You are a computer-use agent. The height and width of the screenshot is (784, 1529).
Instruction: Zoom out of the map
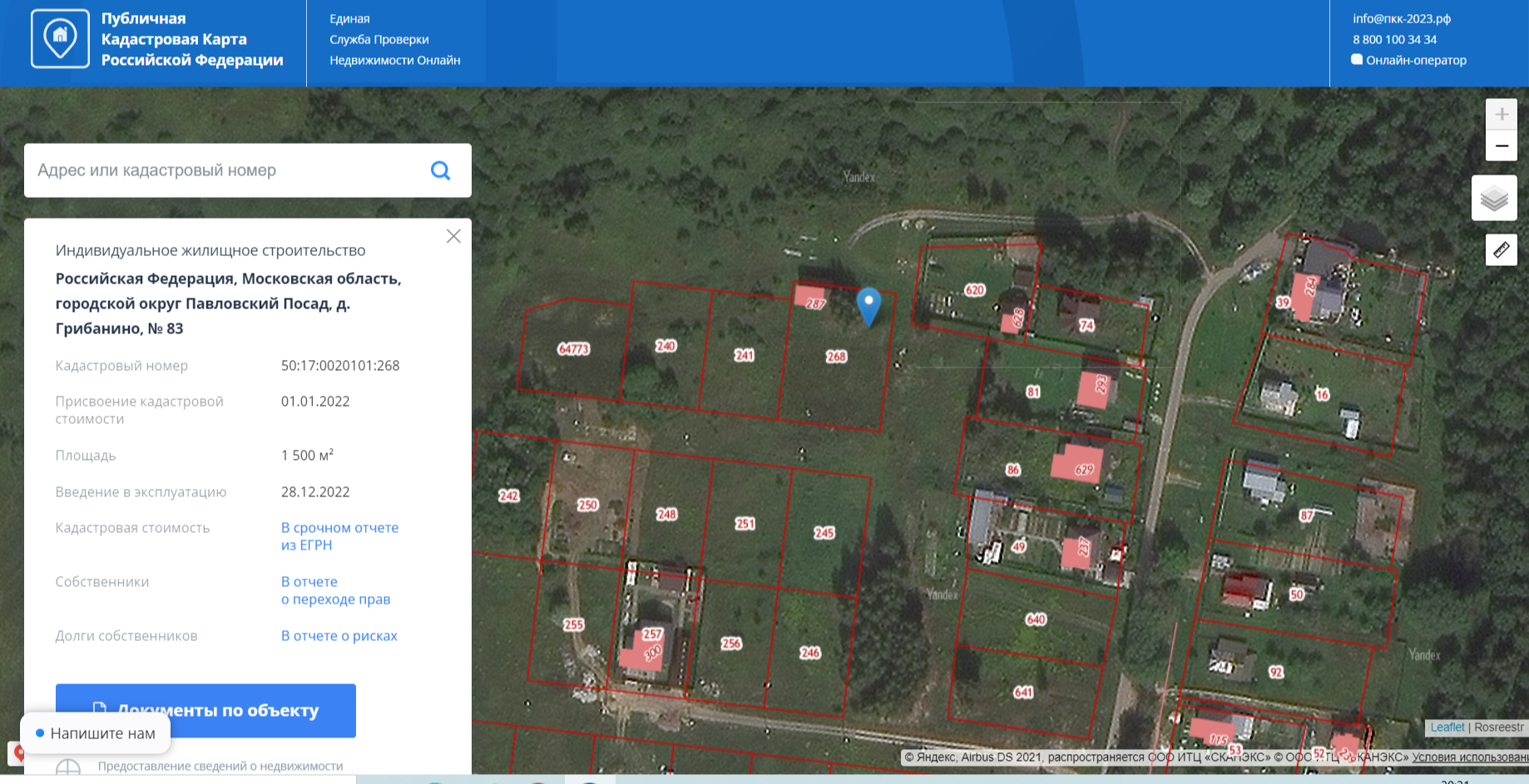[1502, 145]
